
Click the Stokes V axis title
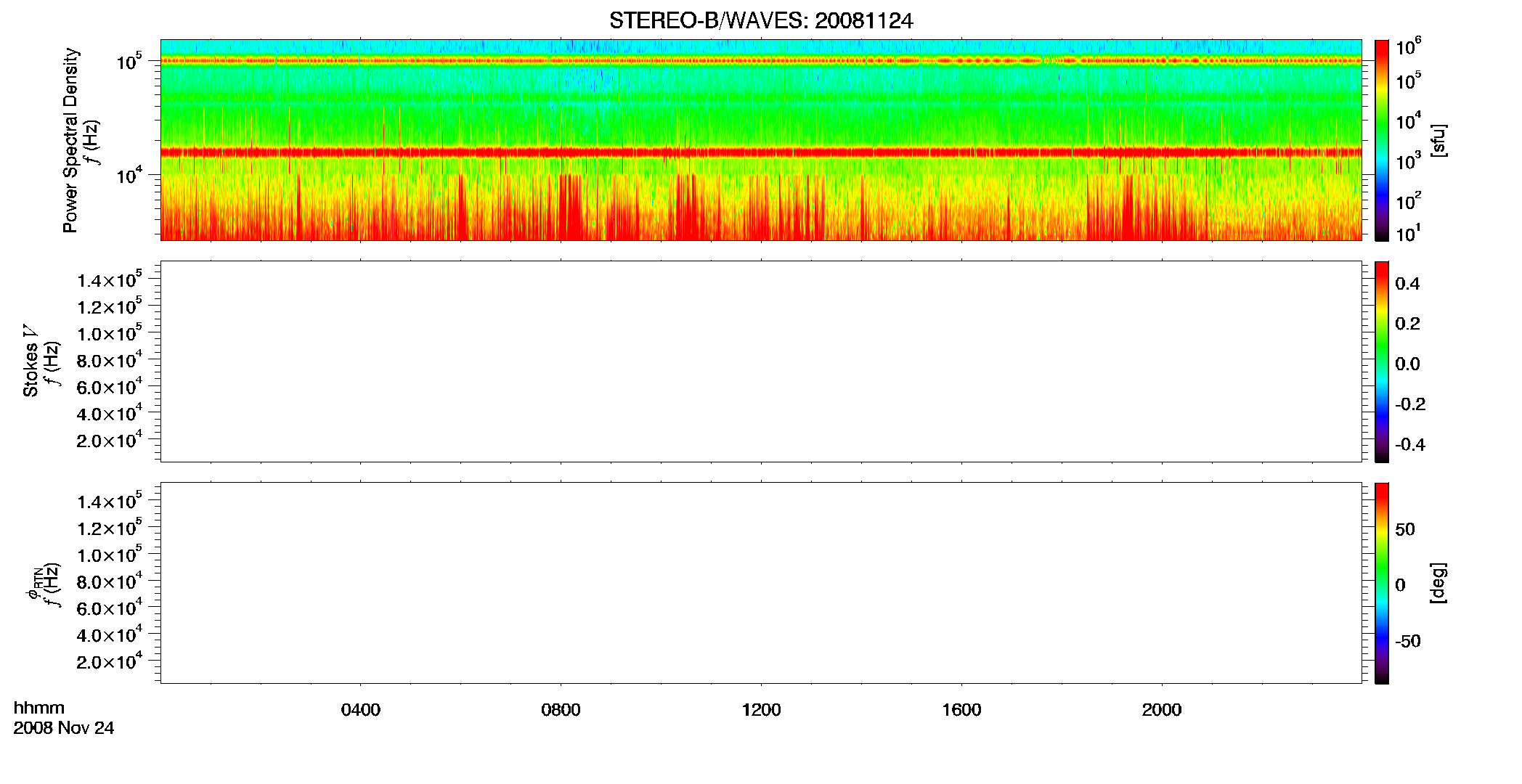coord(31,362)
